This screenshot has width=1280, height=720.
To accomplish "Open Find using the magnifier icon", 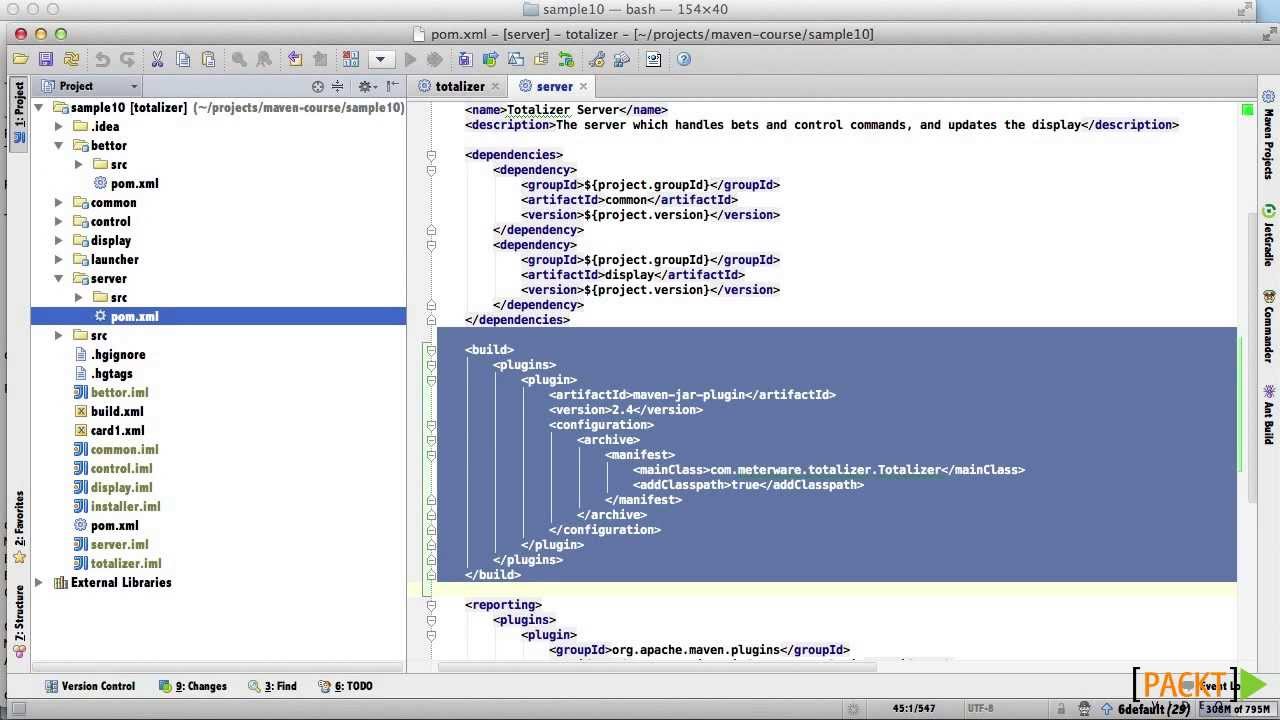I will click(239, 60).
